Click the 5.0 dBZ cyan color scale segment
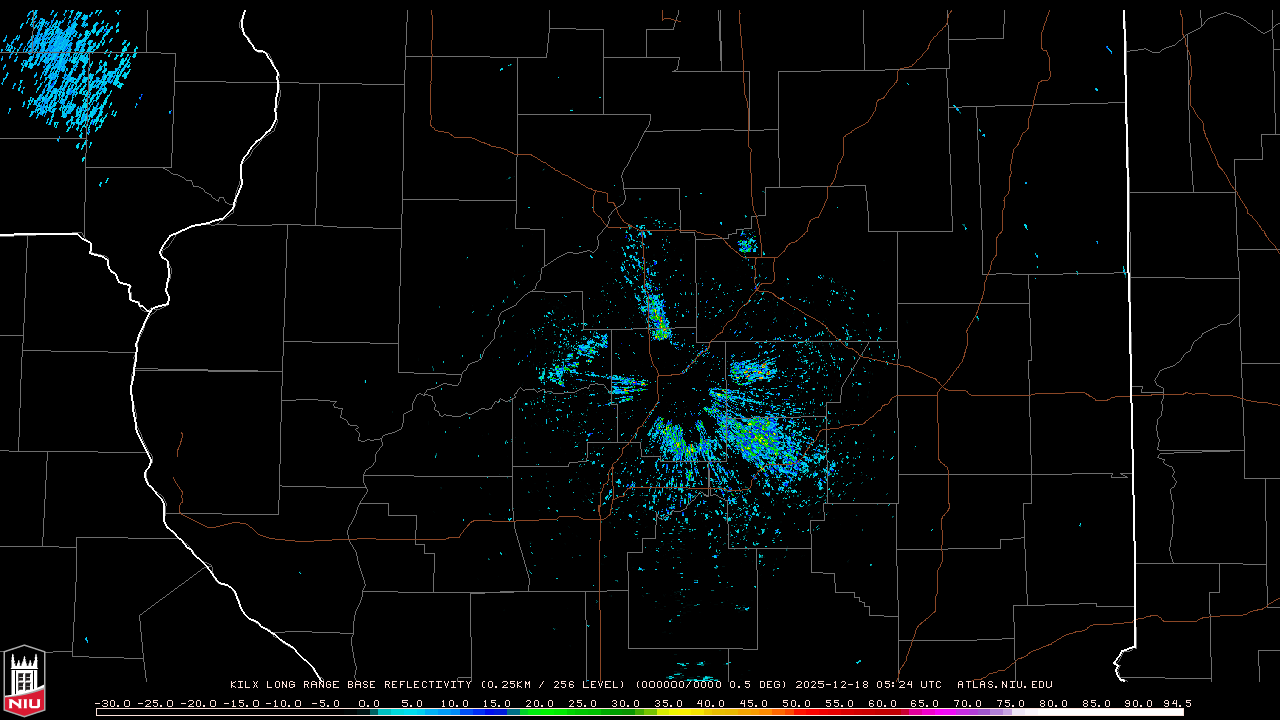The width and height of the screenshot is (1280, 720). click(x=412, y=712)
